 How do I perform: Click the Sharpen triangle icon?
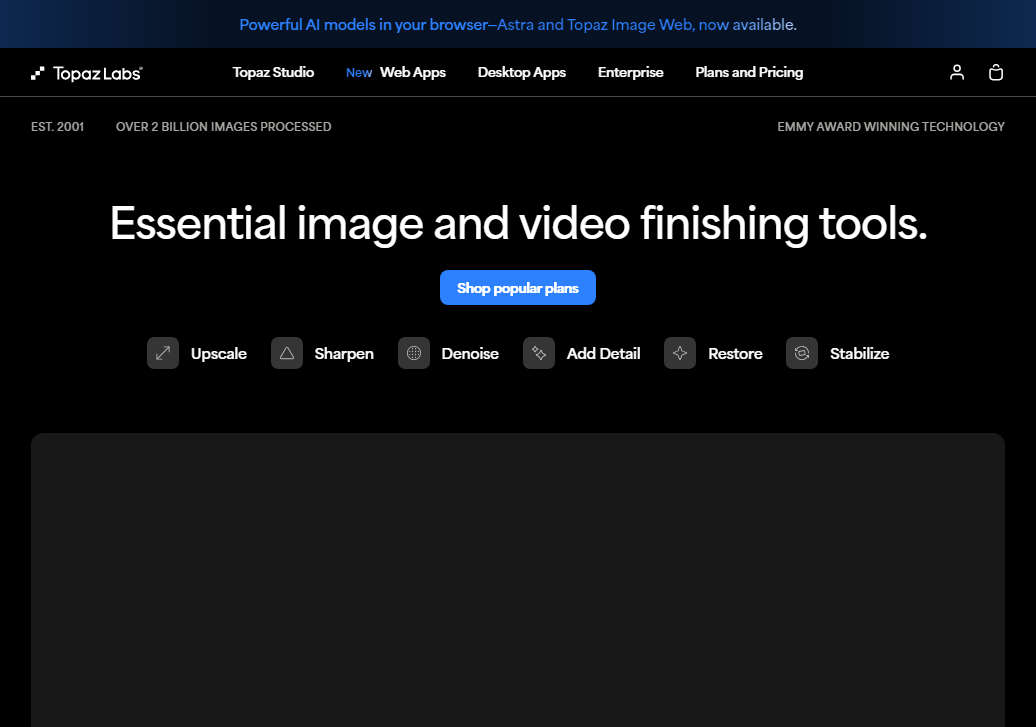(287, 353)
